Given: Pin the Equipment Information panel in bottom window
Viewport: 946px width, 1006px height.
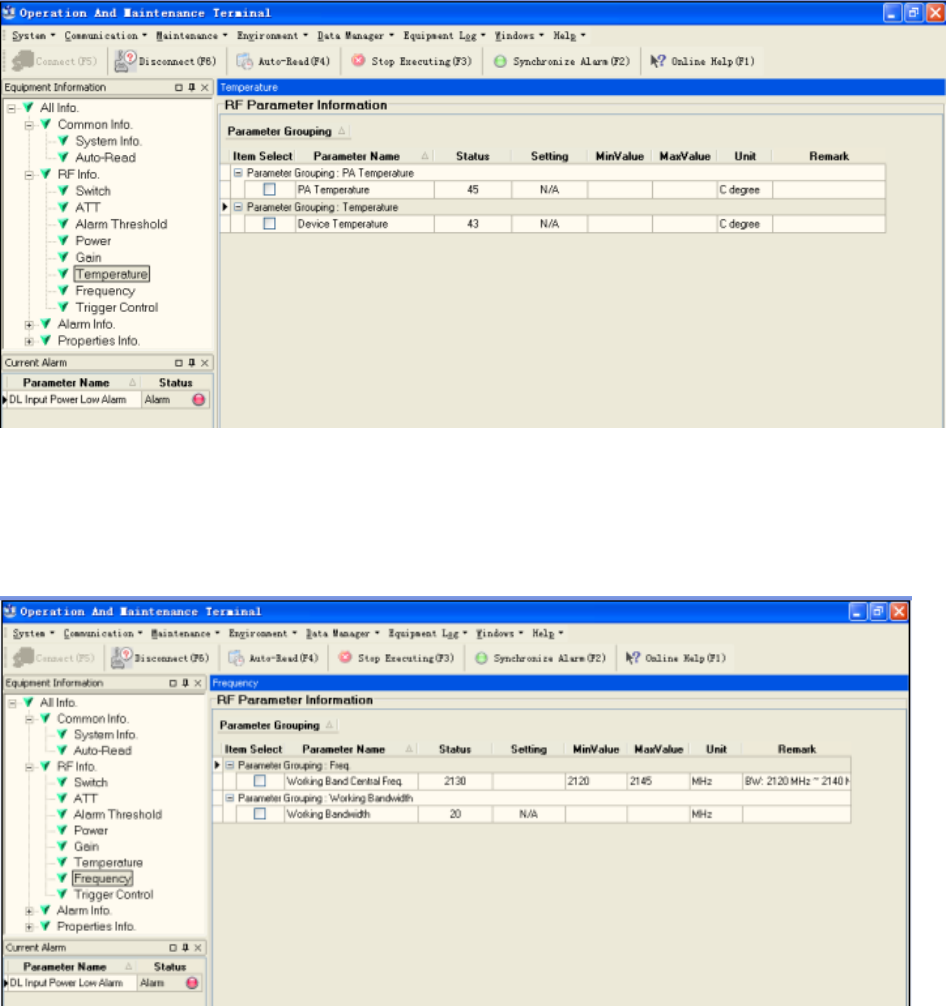Looking at the screenshot, I should click(x=185, y=683).
